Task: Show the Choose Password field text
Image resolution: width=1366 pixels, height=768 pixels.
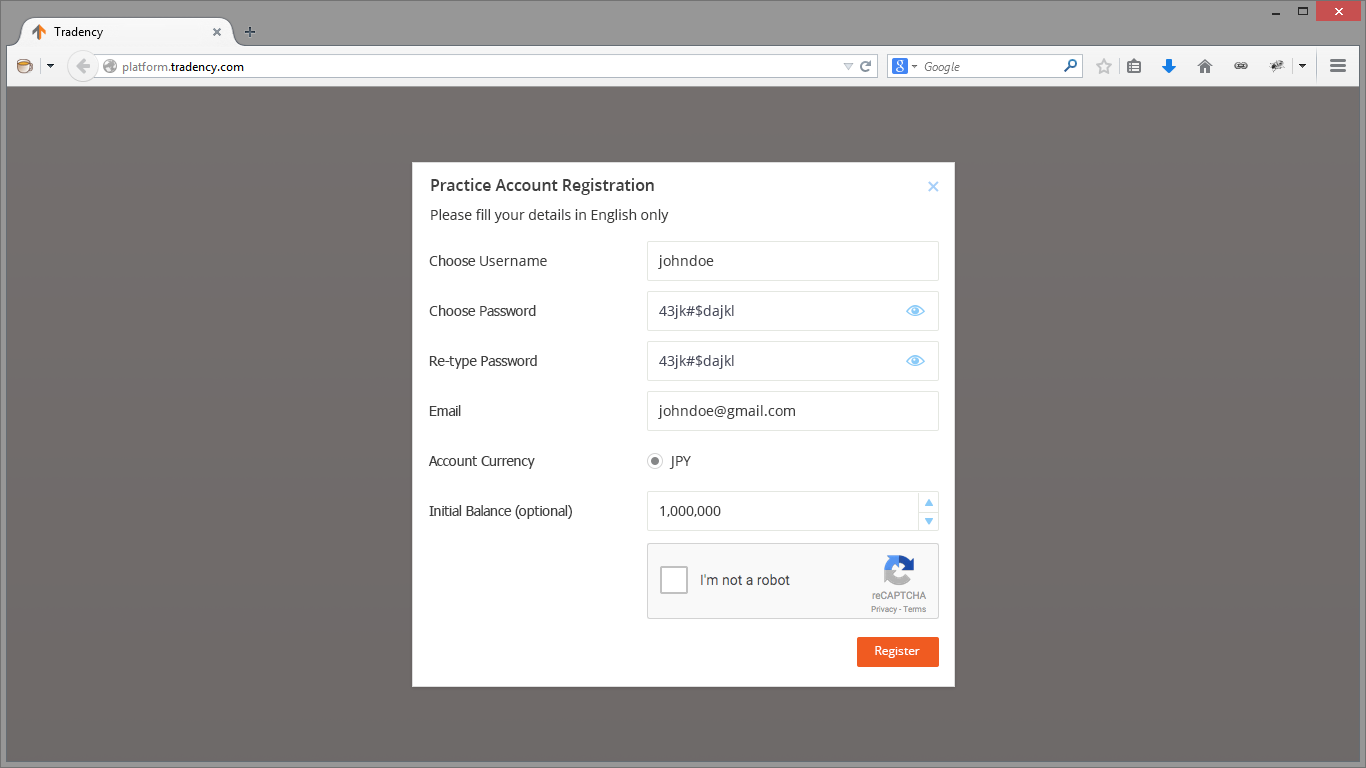Action: pyautogui.click(x=915, y=311)
